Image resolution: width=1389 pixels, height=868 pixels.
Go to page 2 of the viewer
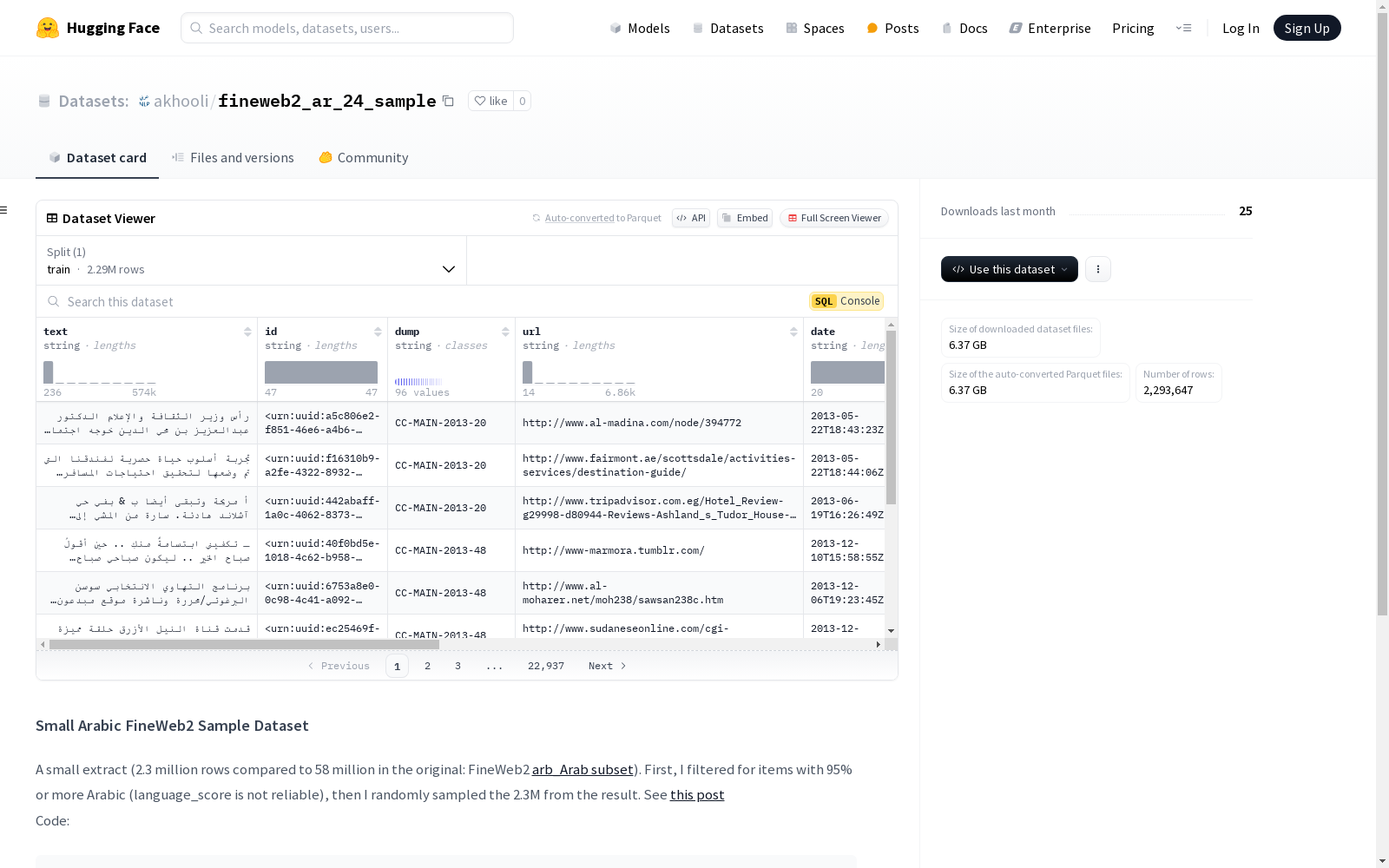(427, 666)
